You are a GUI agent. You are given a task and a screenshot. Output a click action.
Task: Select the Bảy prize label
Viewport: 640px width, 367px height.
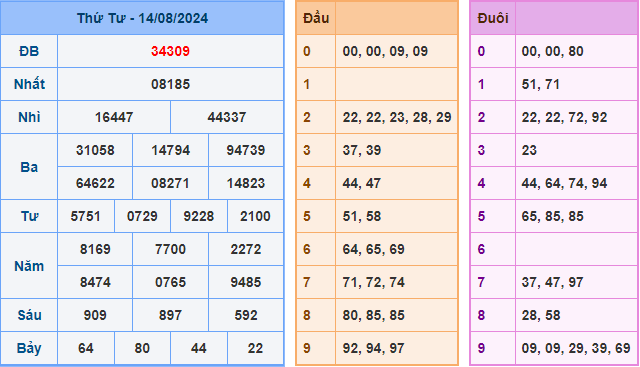click(29, 349)
